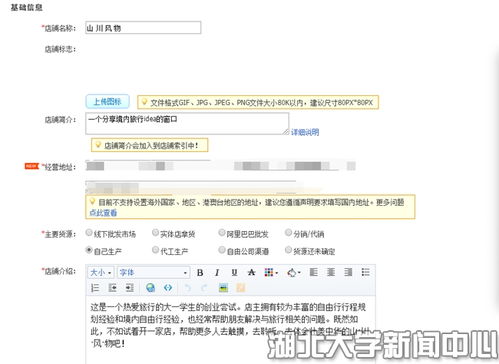Click the NEW badge beside 经营地址

tap(32, 166)
